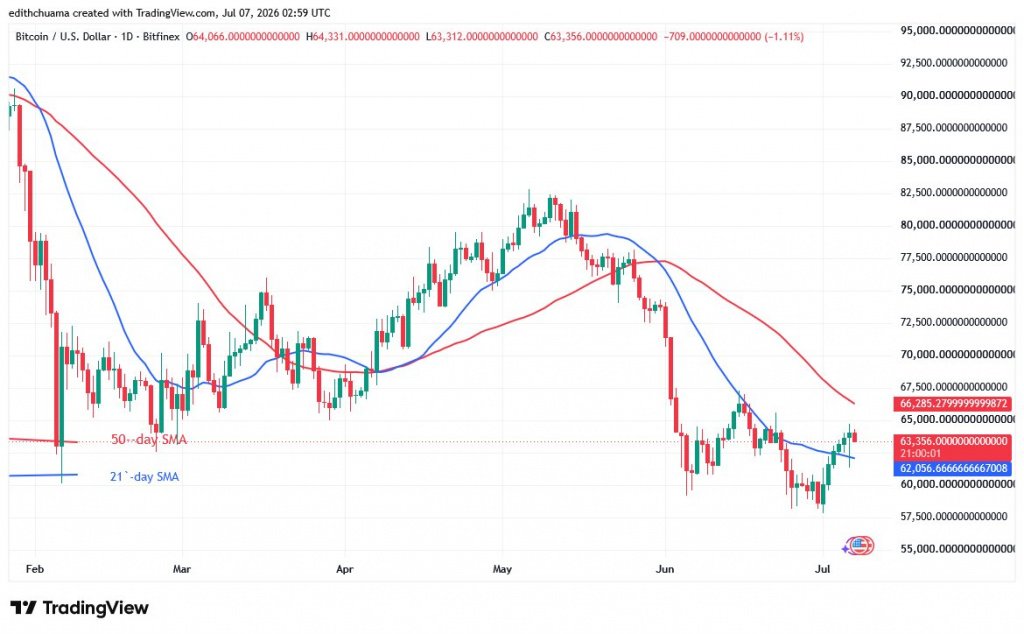The width and height of the screenshot is (1024, 634).
Task: Click the US flag event marker icon
Action: pyautogui.click(x=861, y=545)
